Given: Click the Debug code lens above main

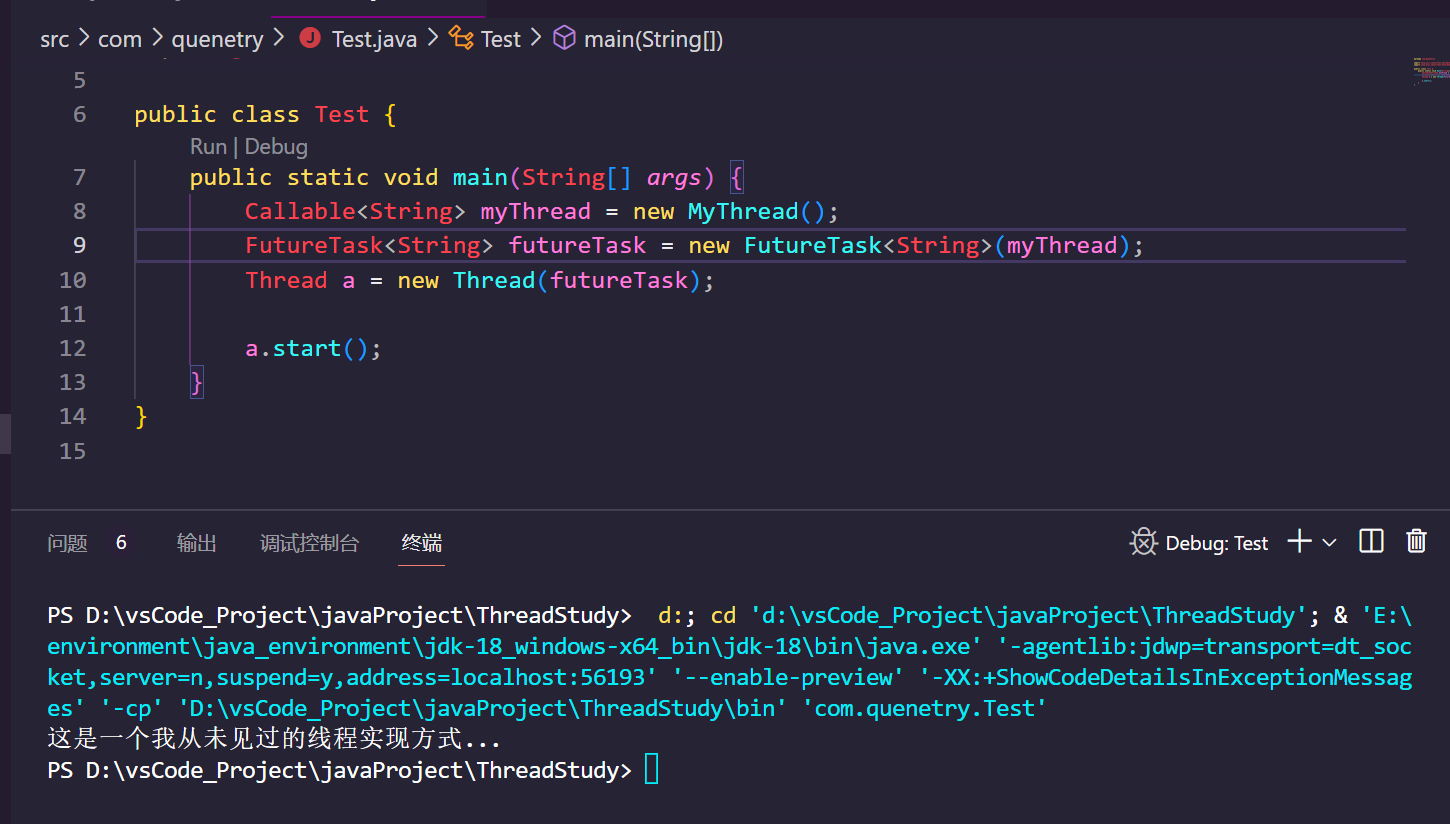Looking at the screenshot, I should (x=276, y=147).
